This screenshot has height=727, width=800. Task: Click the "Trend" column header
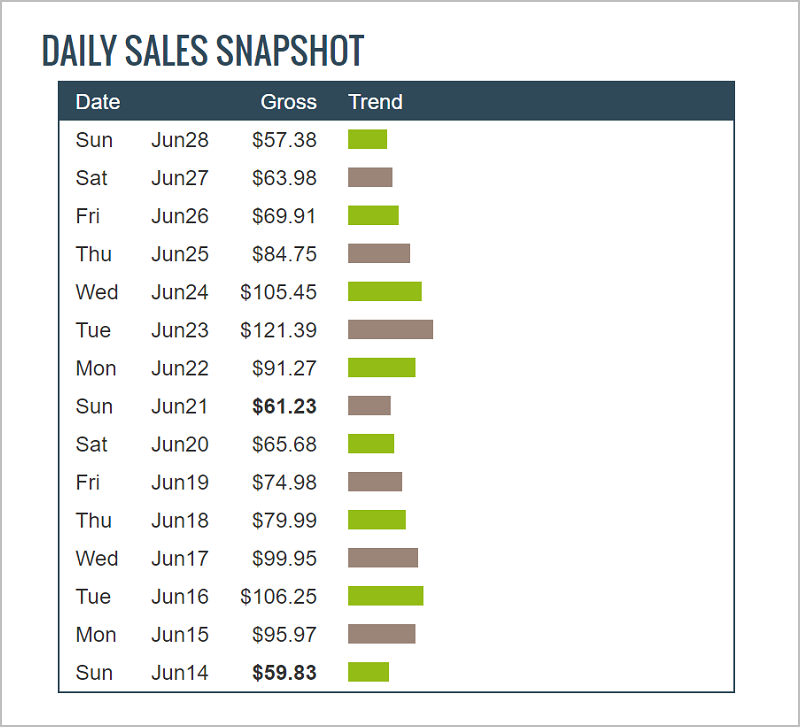click(x=375, y=102)
